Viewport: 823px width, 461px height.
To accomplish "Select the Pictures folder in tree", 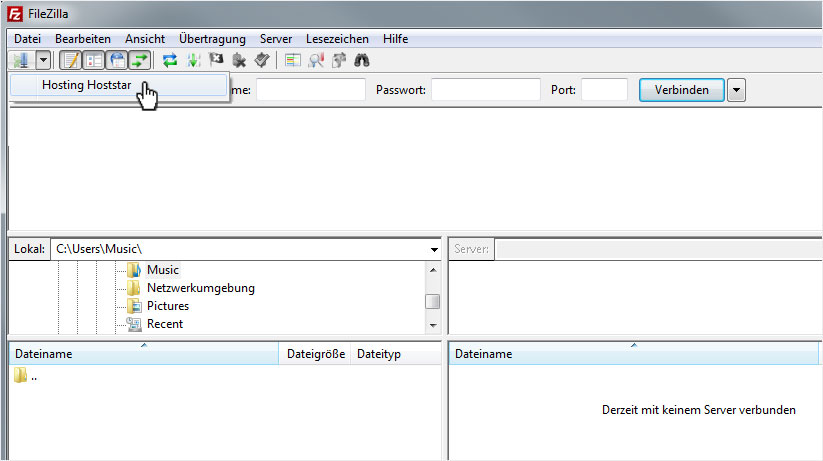I will [x=167, y=306].
